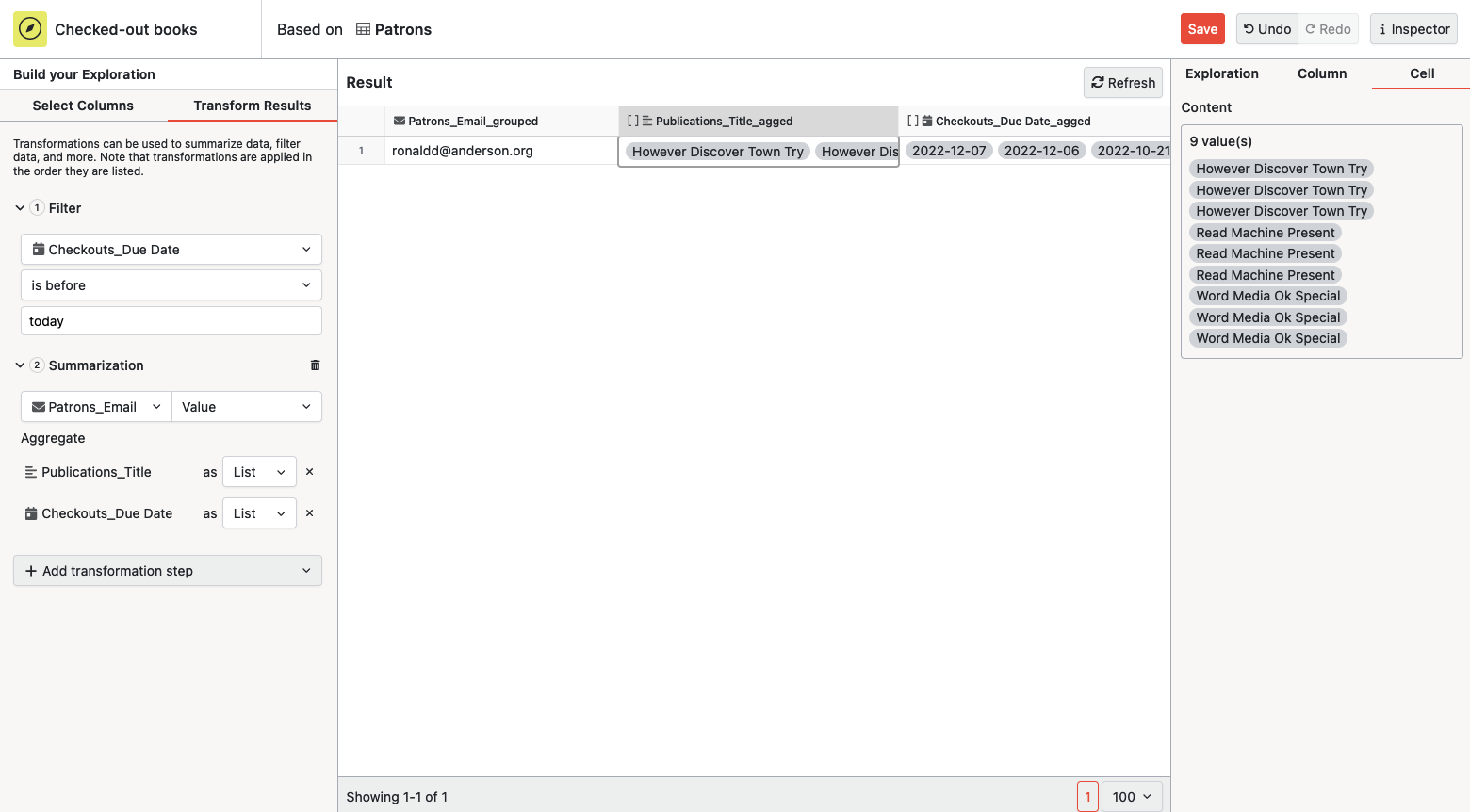Viewport: 1470px width, 812px height.
Task: Collapse the Summarization step chevron
Action: 20,365
